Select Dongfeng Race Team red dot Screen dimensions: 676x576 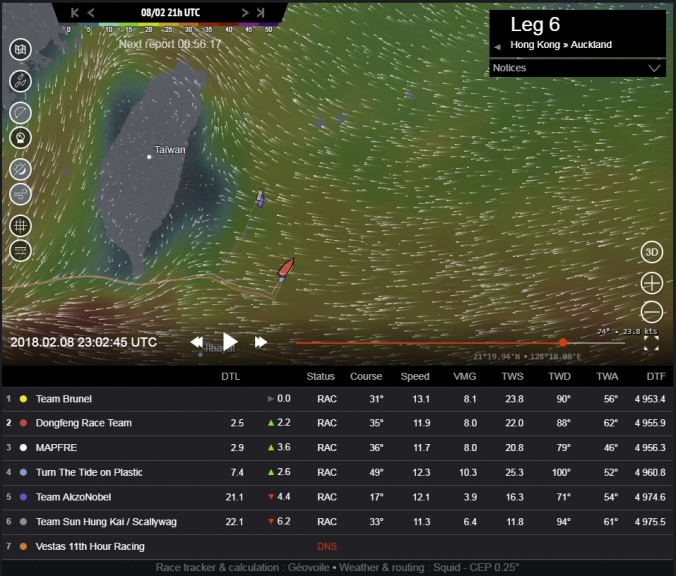tap(23, 423)
